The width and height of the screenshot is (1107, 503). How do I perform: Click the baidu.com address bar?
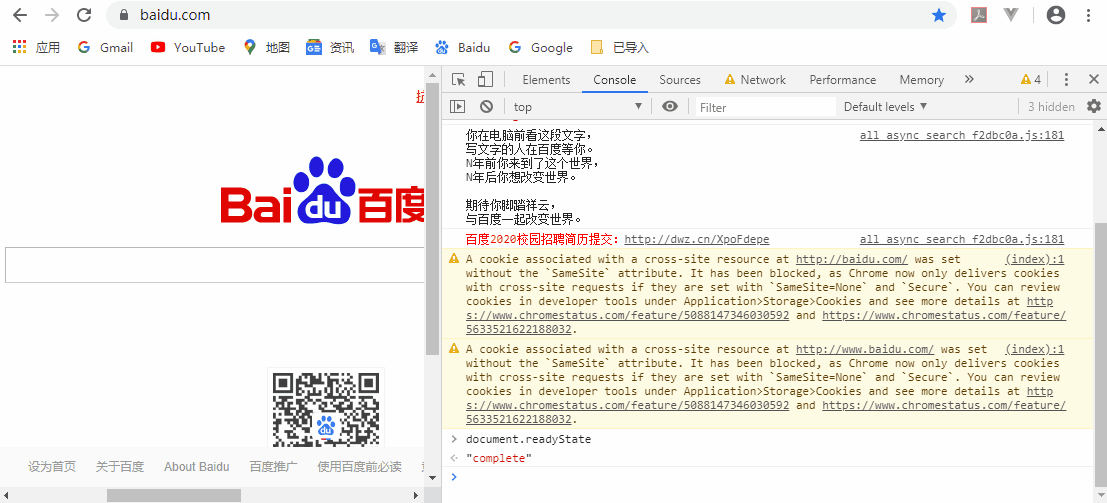pyautogui.click(x=529, y=15)
